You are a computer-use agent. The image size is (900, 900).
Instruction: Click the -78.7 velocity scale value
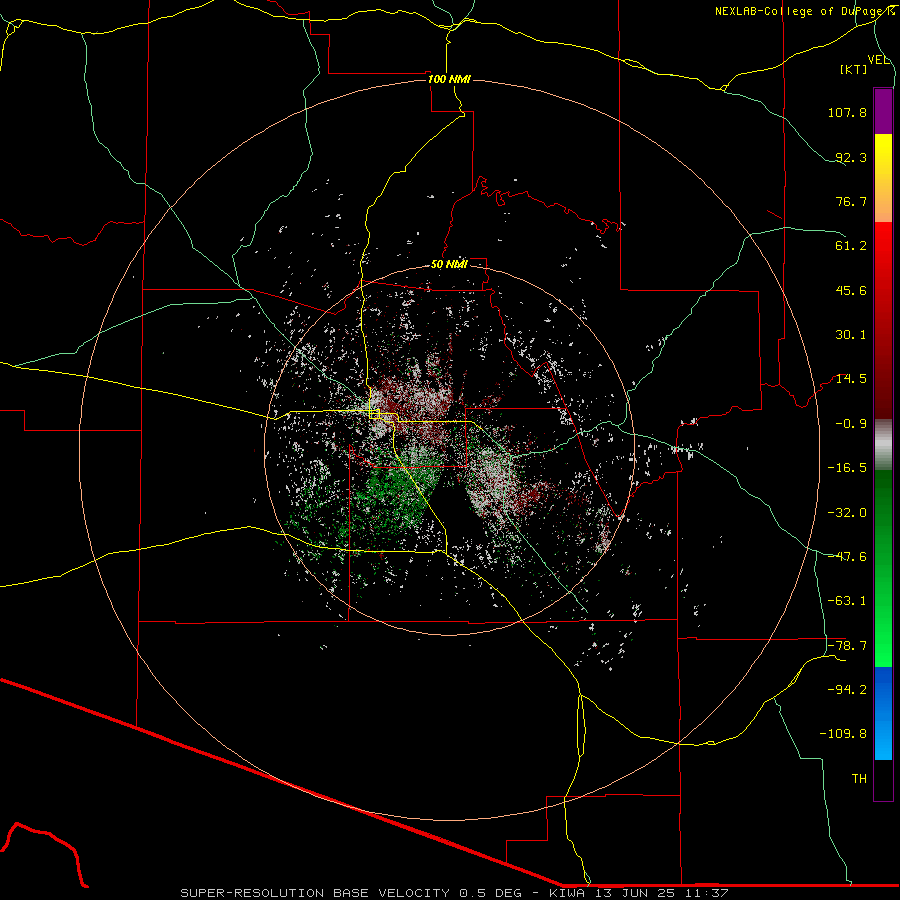coord(847,646)
